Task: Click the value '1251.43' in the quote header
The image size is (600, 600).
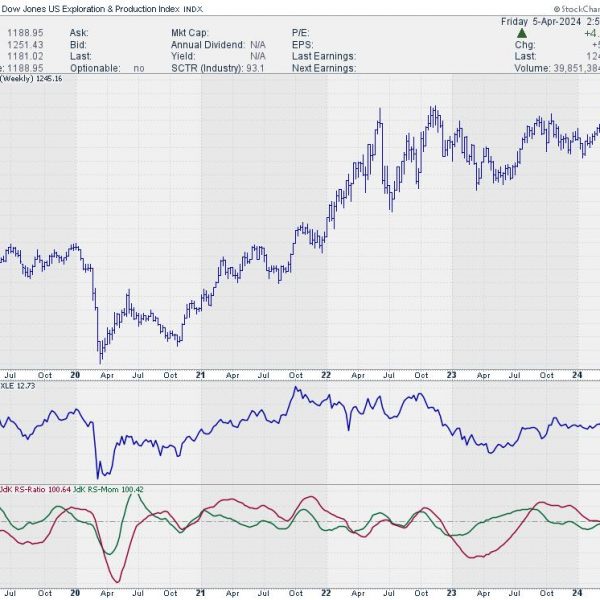Action: (x=25, y=45)
